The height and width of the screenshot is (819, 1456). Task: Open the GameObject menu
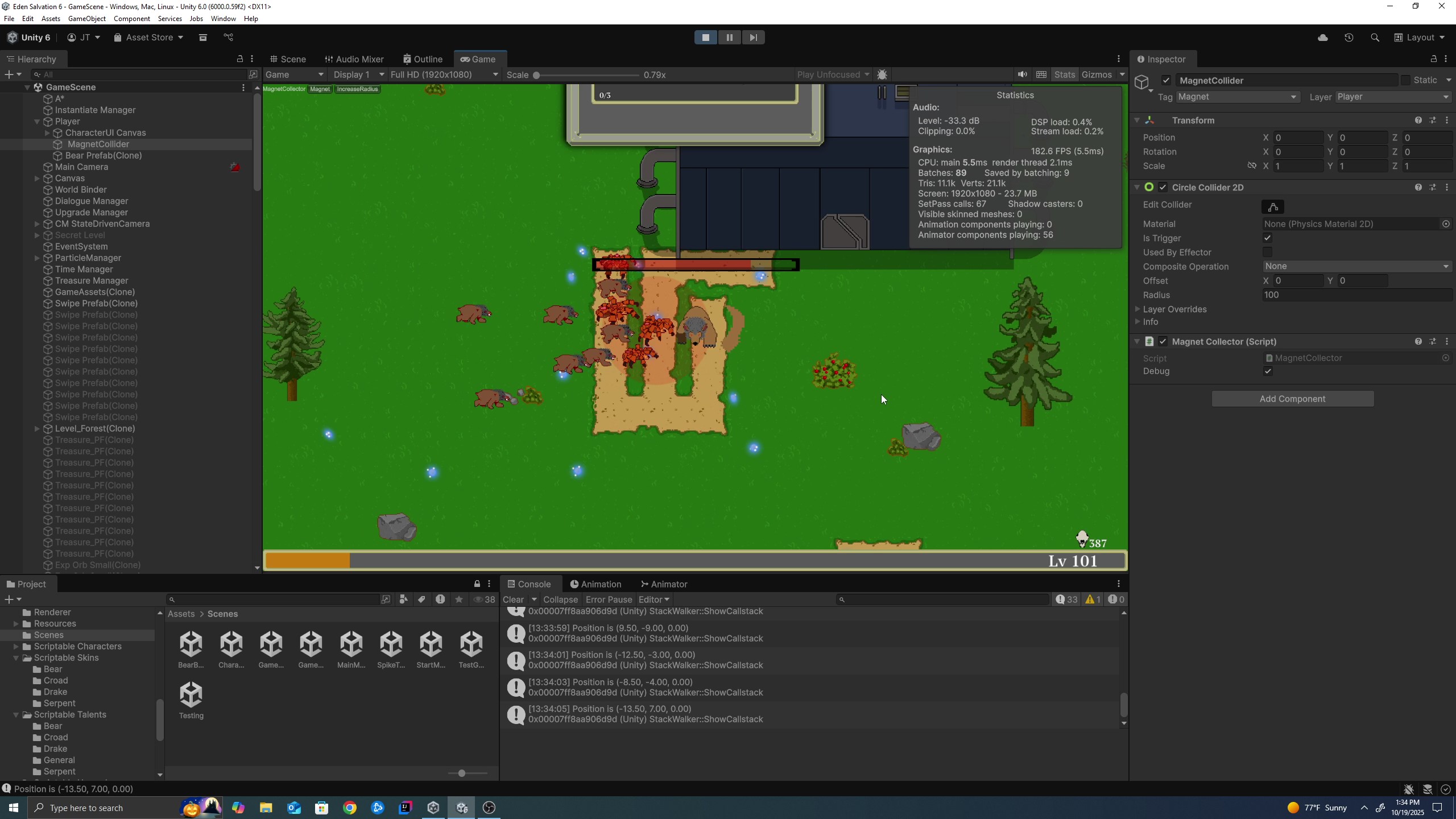coord(86,19)
